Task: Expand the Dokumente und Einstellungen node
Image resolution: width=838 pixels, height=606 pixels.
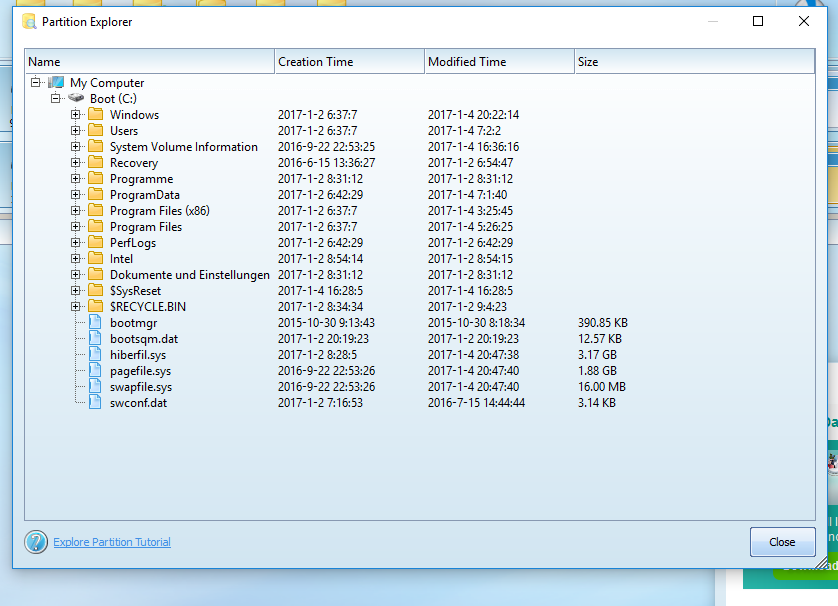Action: click(75, 275)
